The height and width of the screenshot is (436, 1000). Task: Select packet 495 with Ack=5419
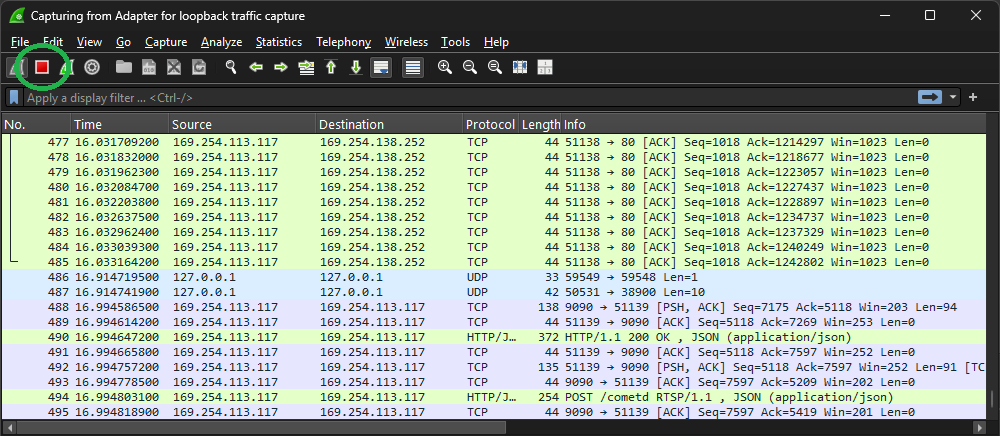click(x=494, y=412)
